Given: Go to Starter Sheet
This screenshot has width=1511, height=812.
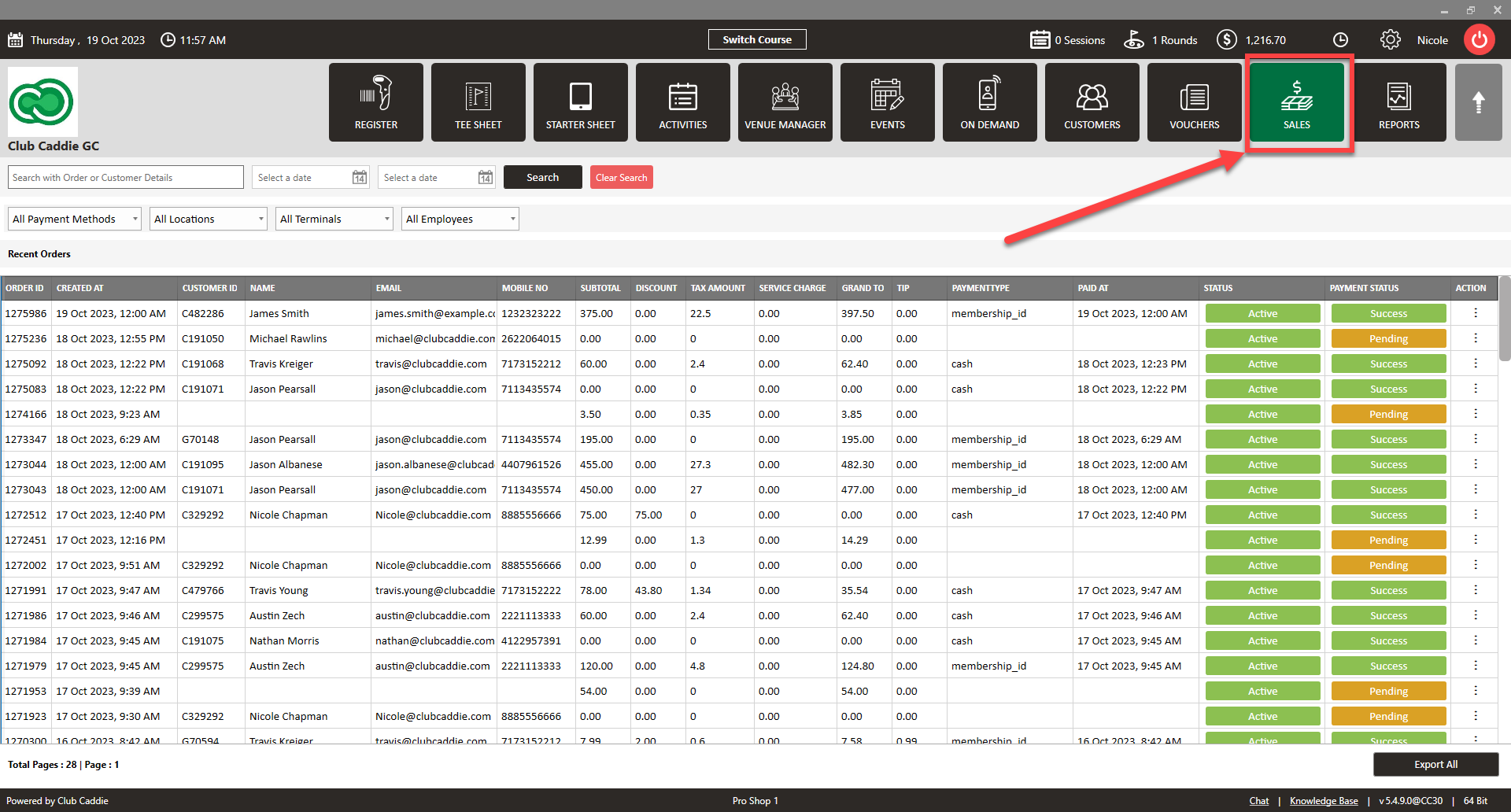Looking at the screenshot, I should [x=581, y=102].
